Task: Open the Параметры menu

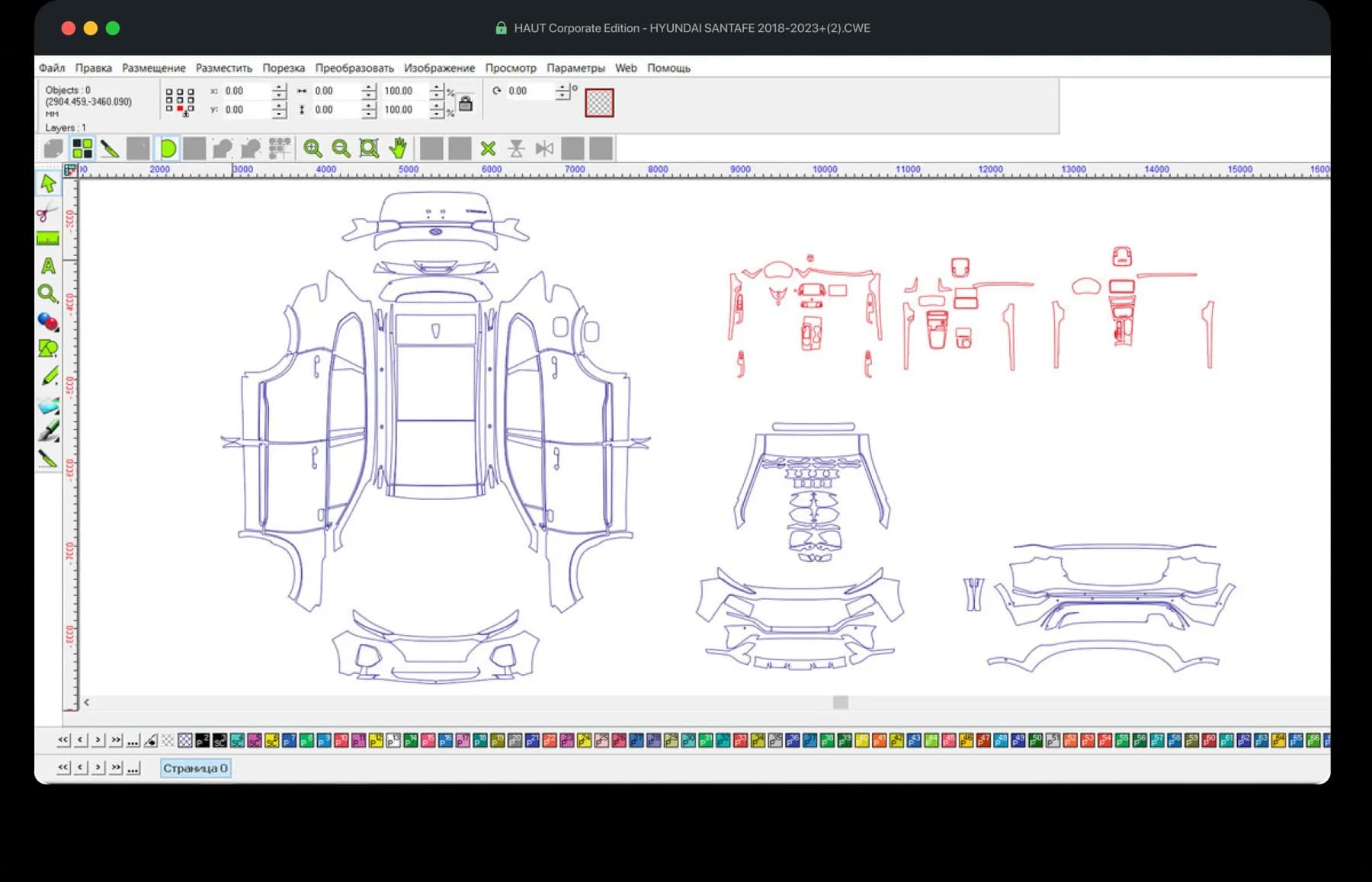Action: coord(575,68)
